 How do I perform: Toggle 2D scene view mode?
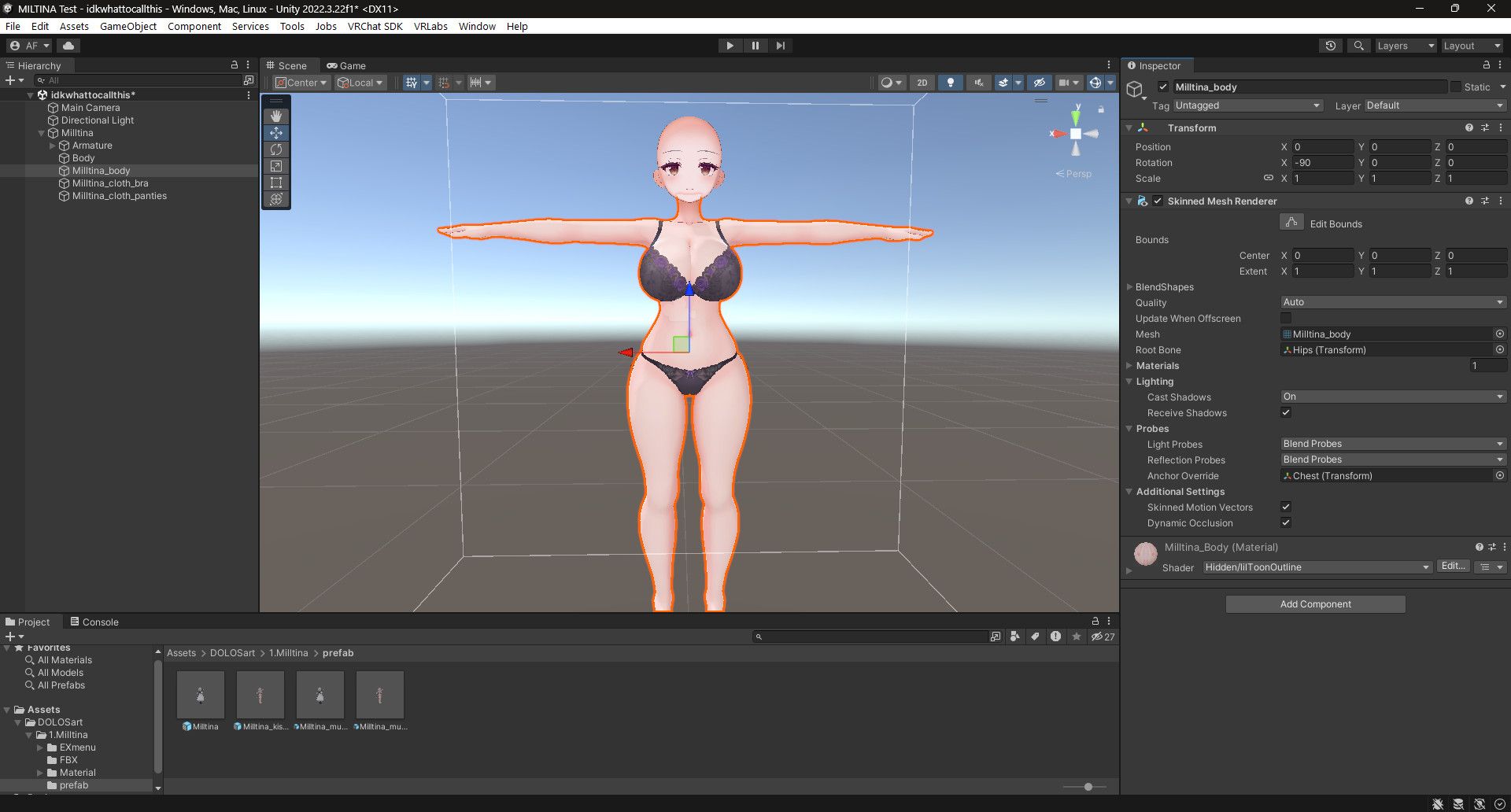click(922, 83)
